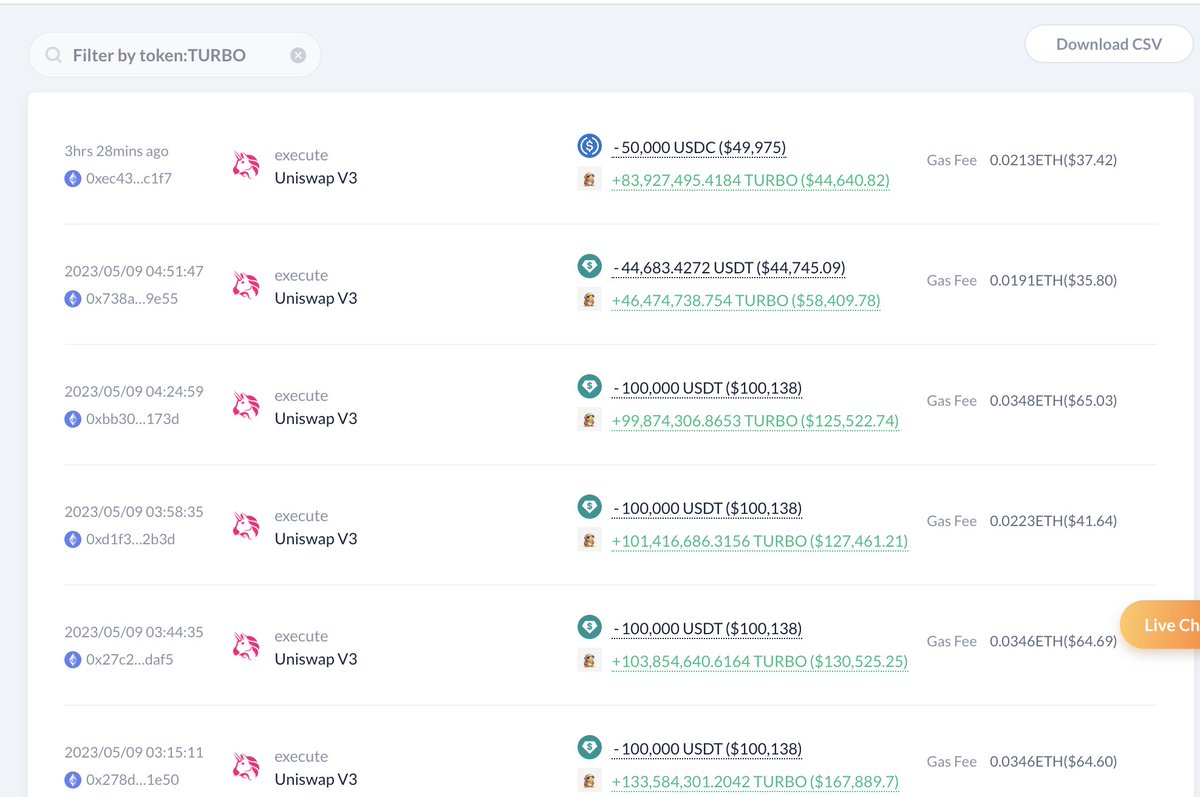
Task: Click the Uniswap icon on the 03:15:11 transaction
Action: point(247,767)
